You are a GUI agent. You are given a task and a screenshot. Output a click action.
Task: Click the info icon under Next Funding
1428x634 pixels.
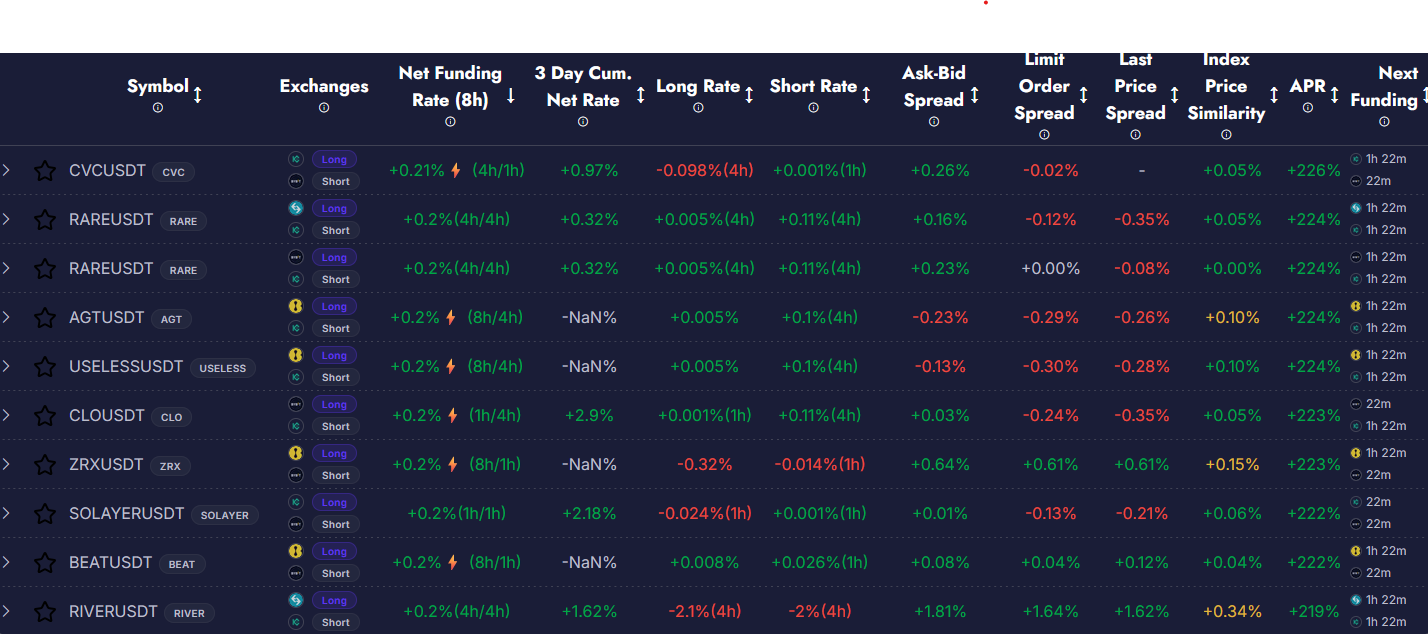coord(1384,122)
